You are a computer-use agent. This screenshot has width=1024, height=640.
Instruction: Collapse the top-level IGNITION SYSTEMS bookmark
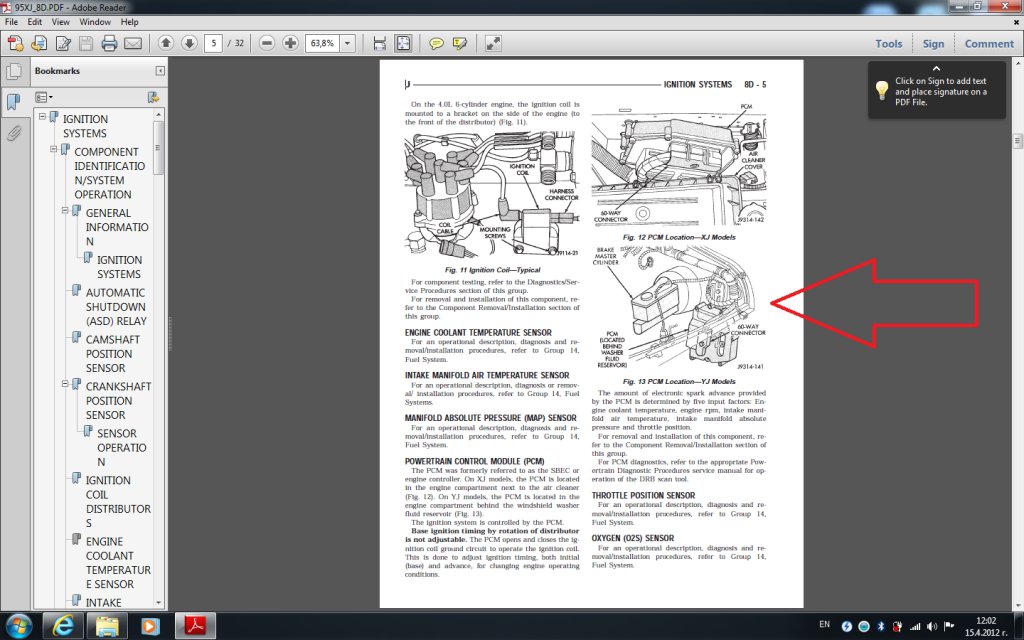[x=43, y=119]
